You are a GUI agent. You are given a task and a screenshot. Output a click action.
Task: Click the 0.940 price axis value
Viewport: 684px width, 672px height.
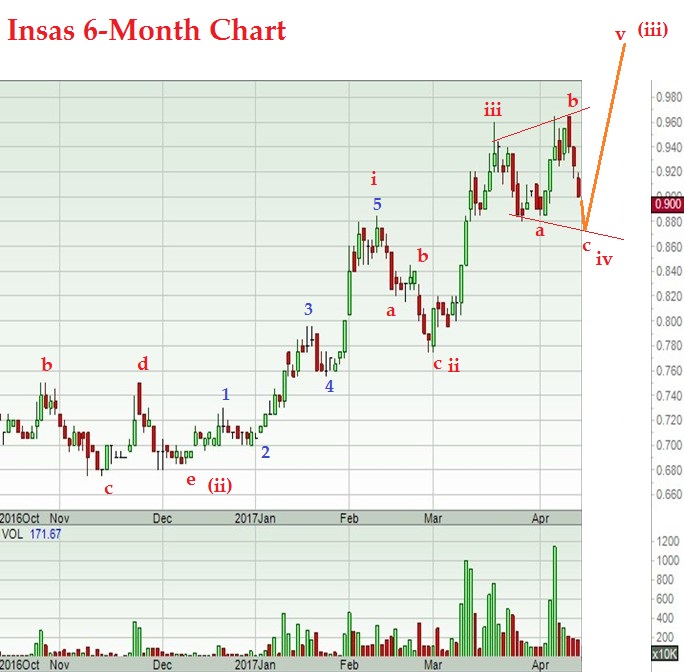(x=669, y=147)
